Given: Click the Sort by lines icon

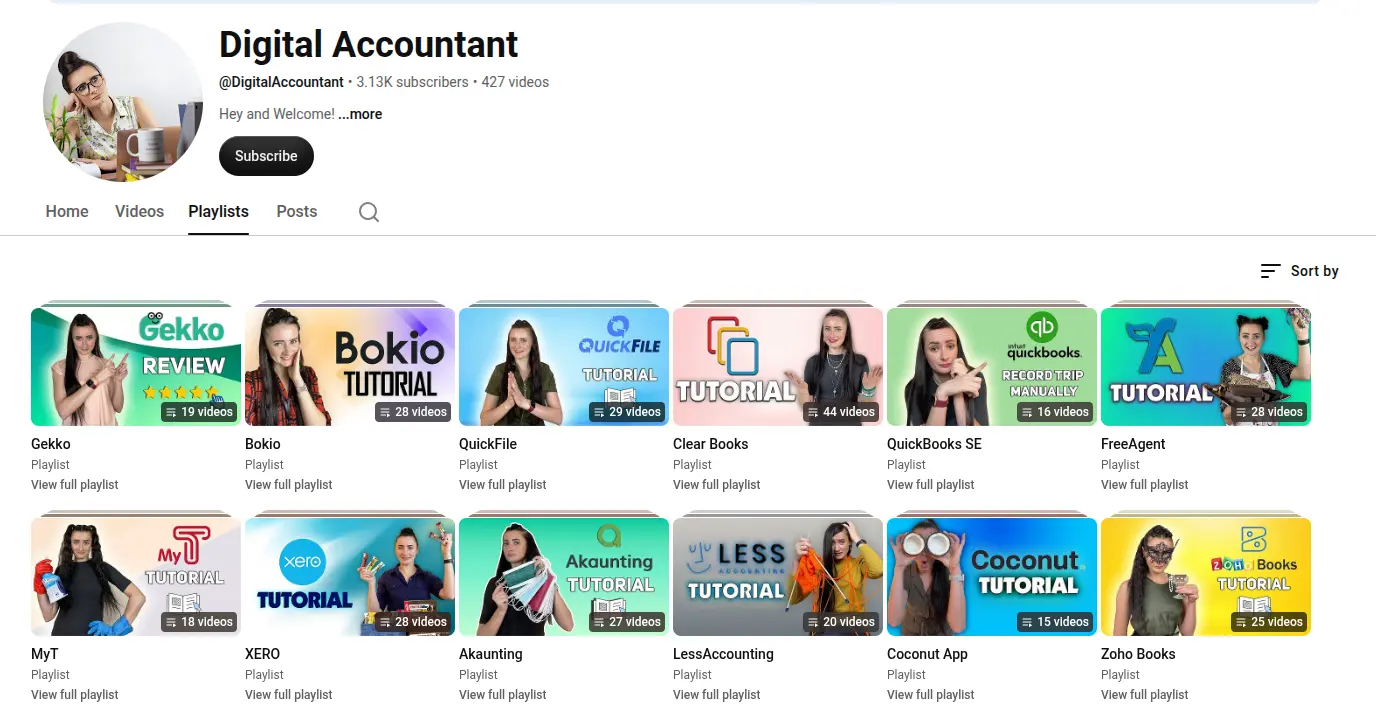Looking at the screenshot, I should [x=1271, y=271].
